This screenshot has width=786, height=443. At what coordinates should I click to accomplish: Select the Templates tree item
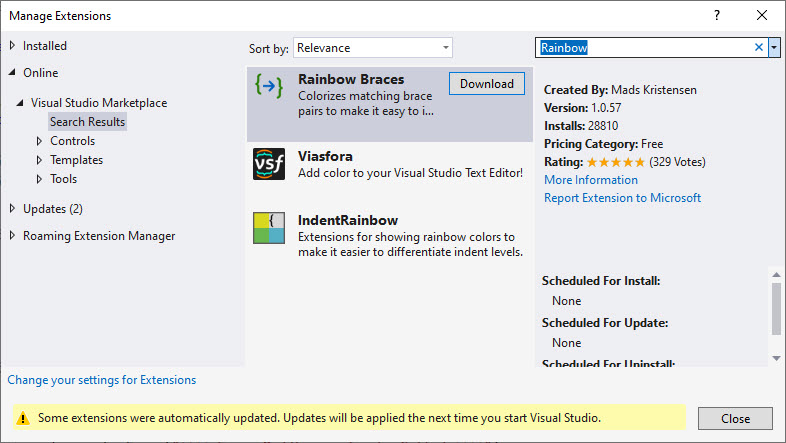tap(76, 160)
